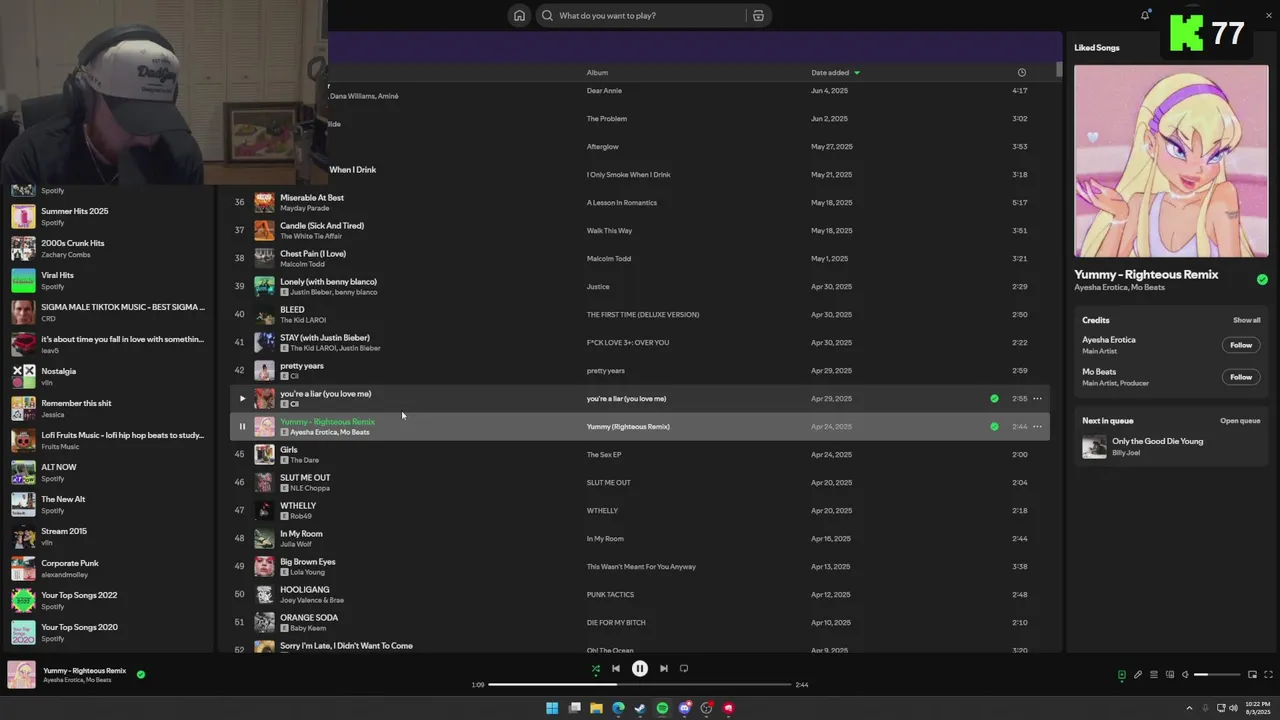Open the notifications bell
1280x720 pixels.
point(1145,15)
